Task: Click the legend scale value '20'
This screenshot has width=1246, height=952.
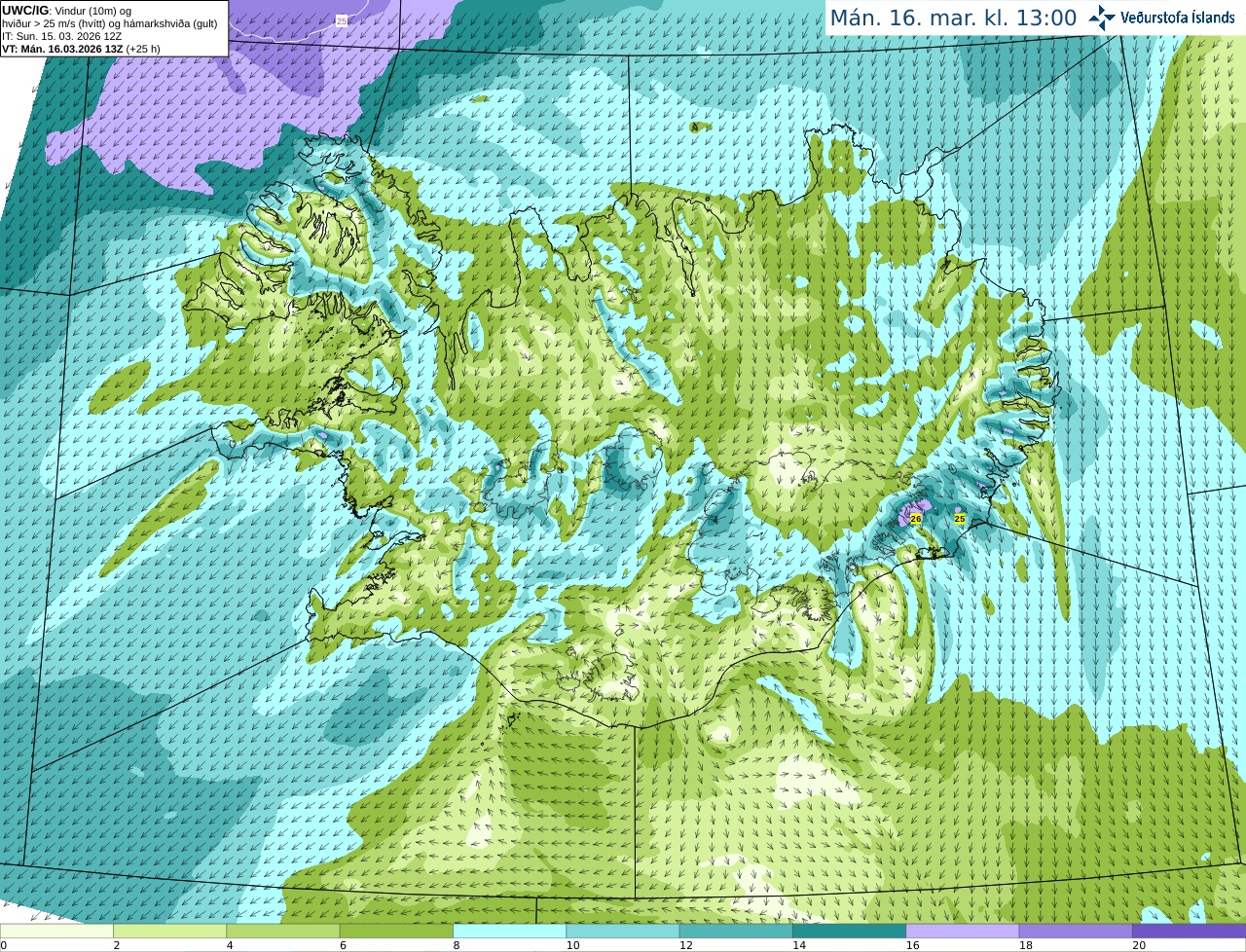Action: coord(1139,945)
